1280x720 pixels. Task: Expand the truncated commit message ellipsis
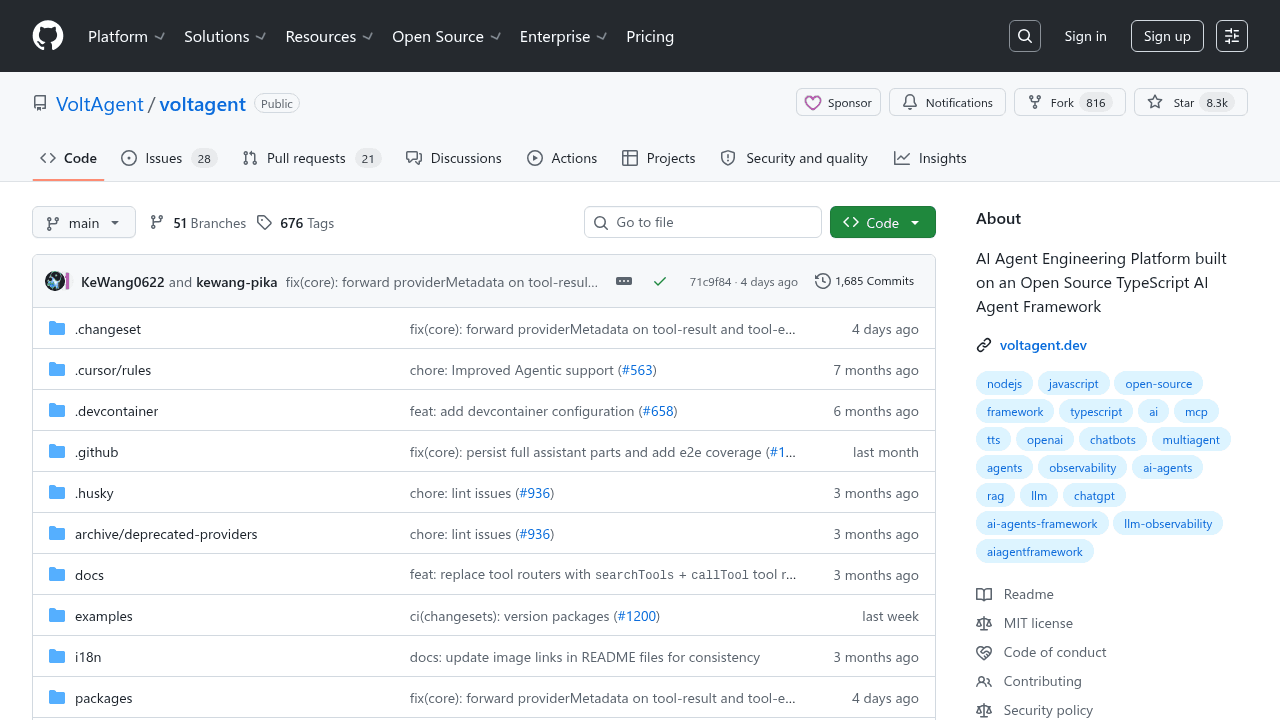point(624,281)
